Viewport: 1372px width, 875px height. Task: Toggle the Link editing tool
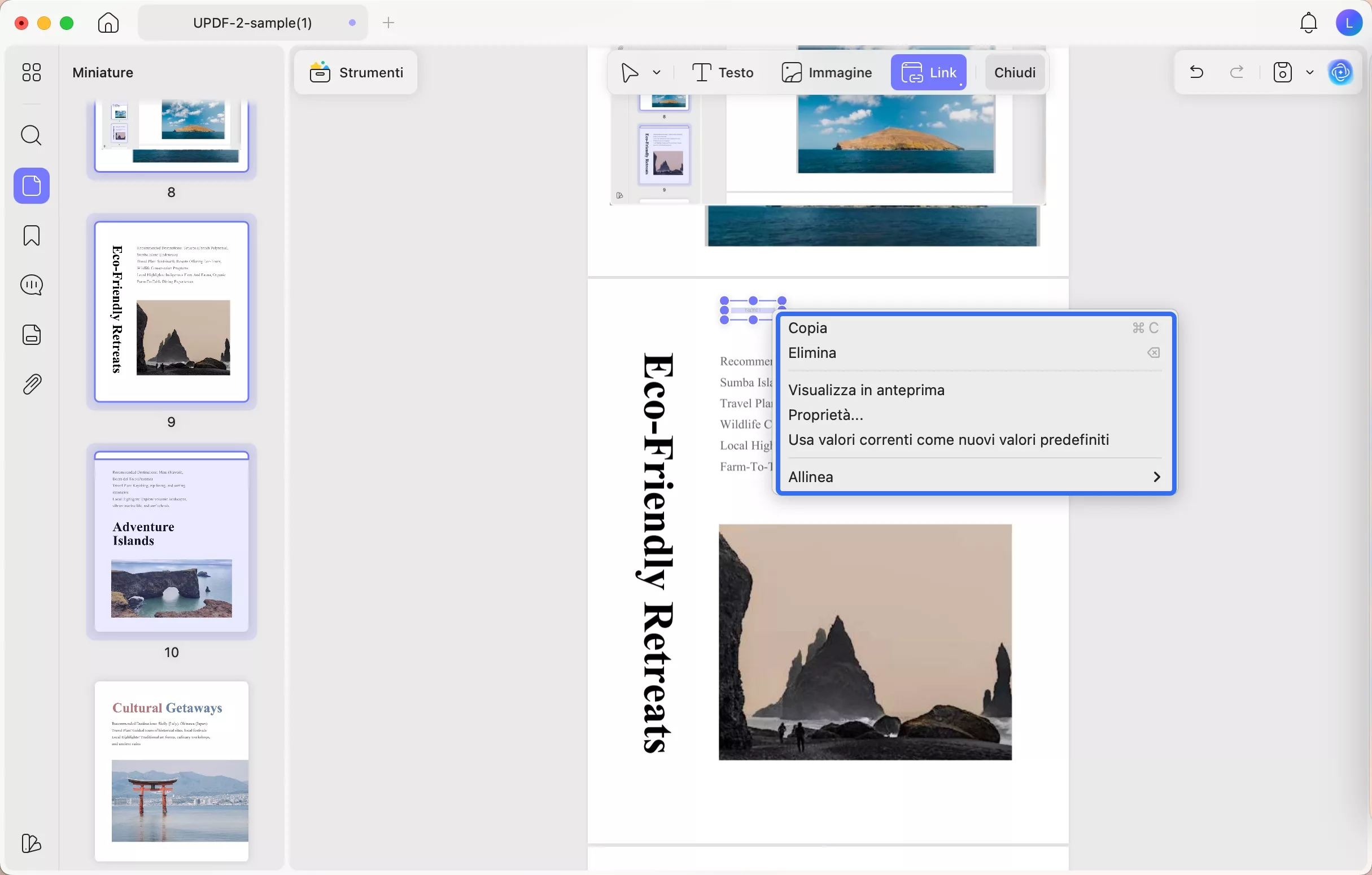tap(929, 72)
